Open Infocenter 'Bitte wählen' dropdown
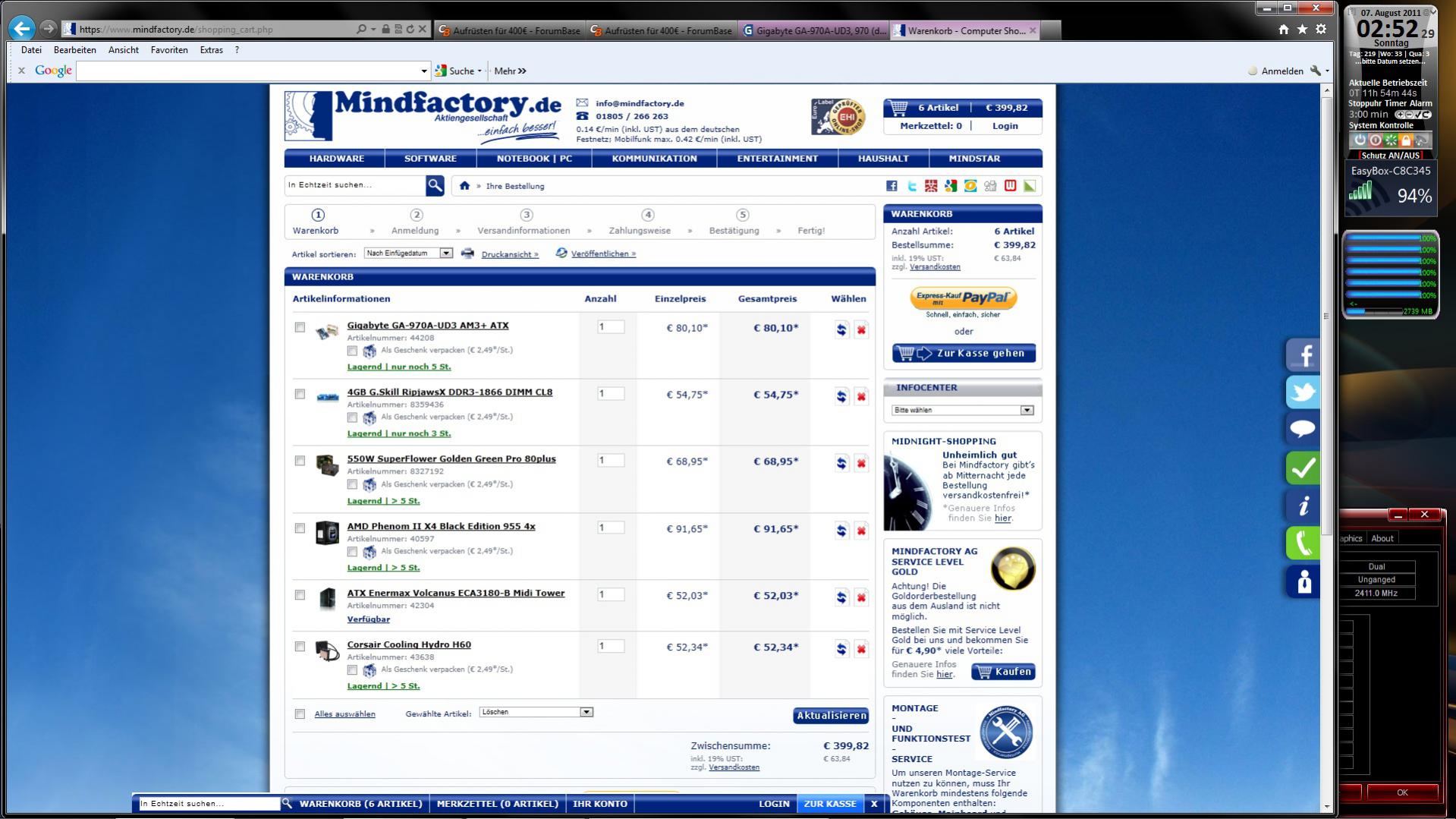Image resolution: width=1456 pixels, height=819 pixels. coord(962,410)
